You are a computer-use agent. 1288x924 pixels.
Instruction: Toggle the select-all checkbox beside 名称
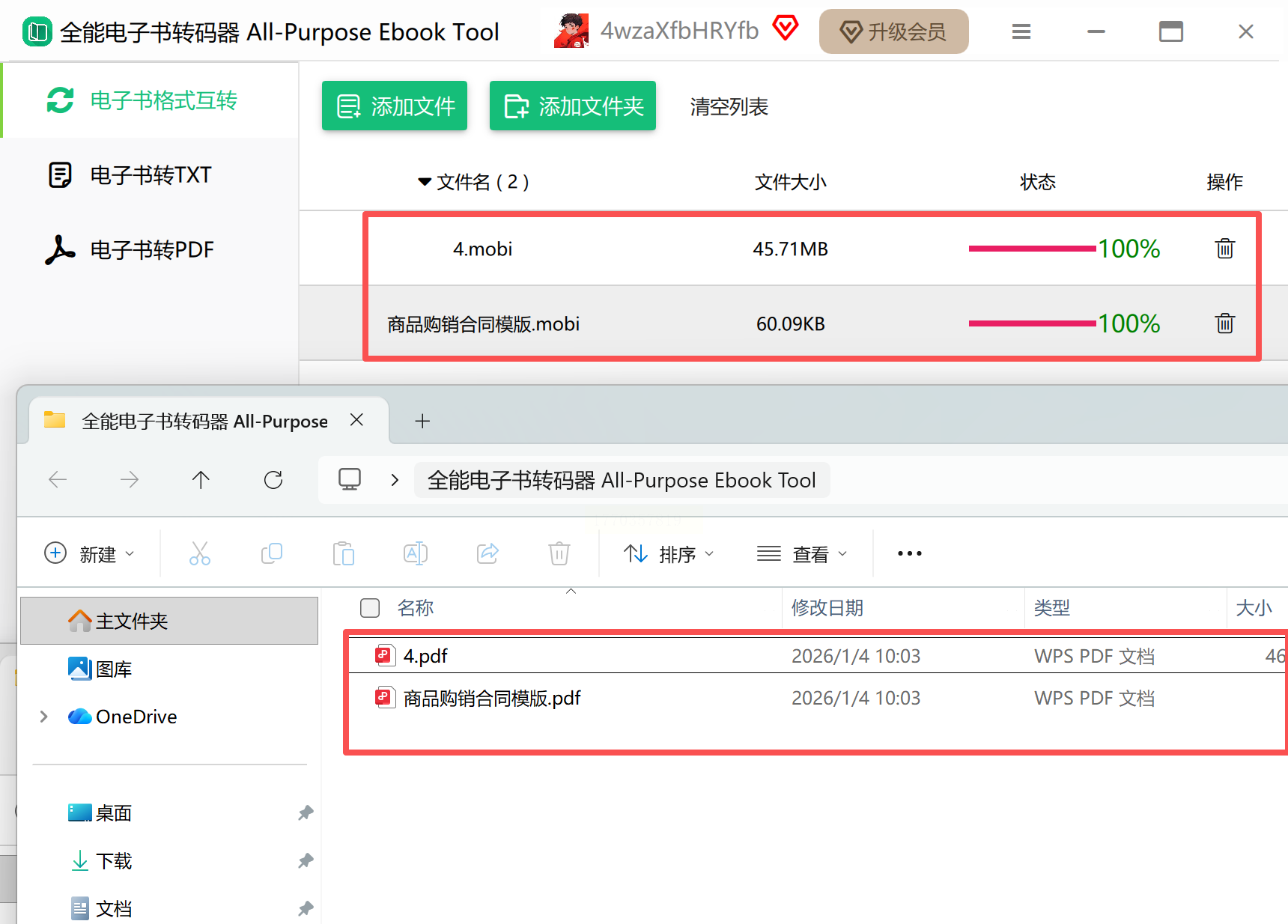coord(370,608)
